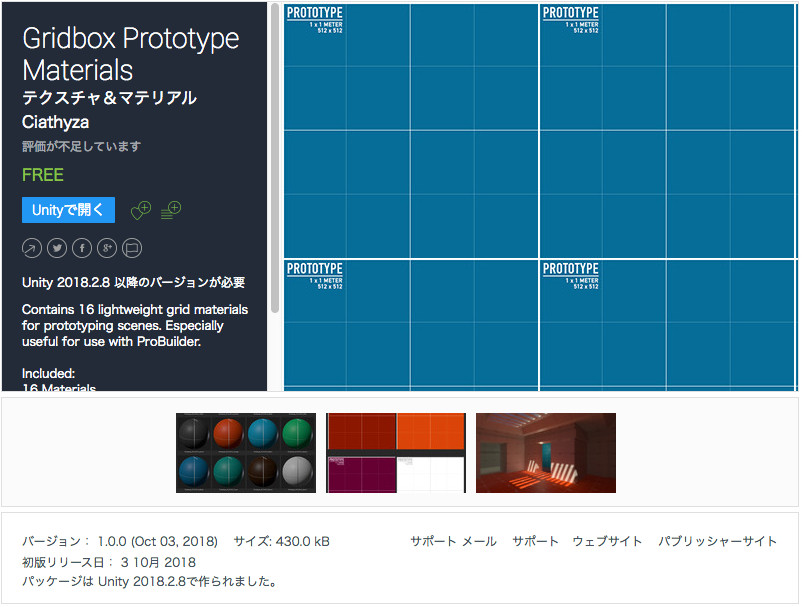Click the blue prototype grid preview image
Viewport: 802px width, 607px height.
pos(541,197)
